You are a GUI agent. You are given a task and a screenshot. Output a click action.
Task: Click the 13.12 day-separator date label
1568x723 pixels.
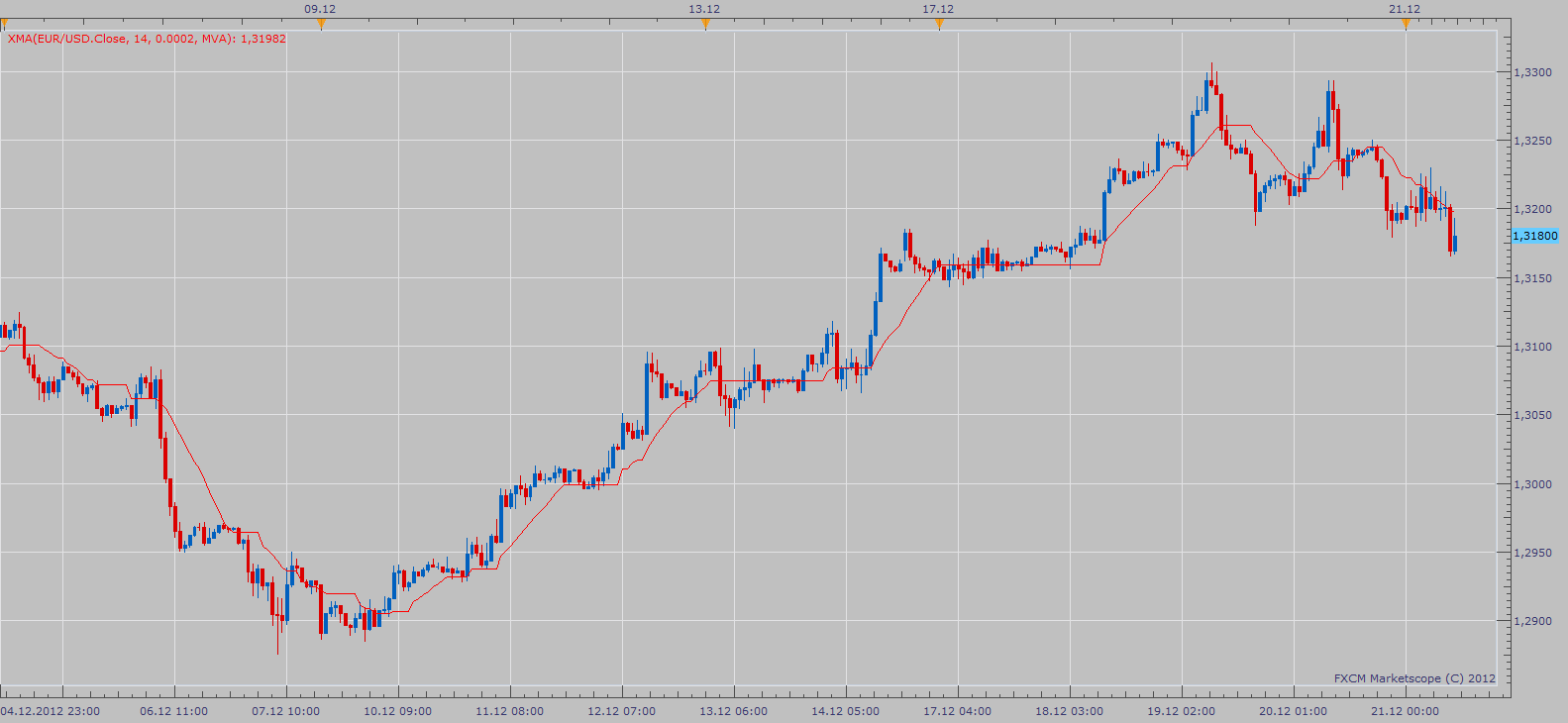[x=704, y=9]
